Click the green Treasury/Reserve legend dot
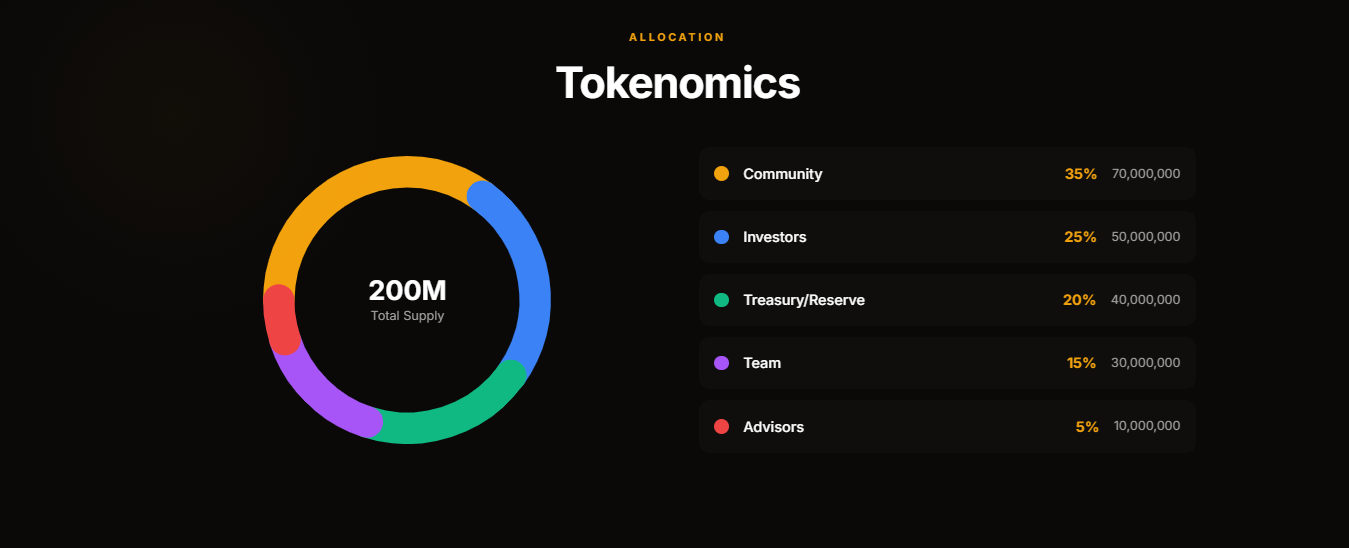 [721, 300]
